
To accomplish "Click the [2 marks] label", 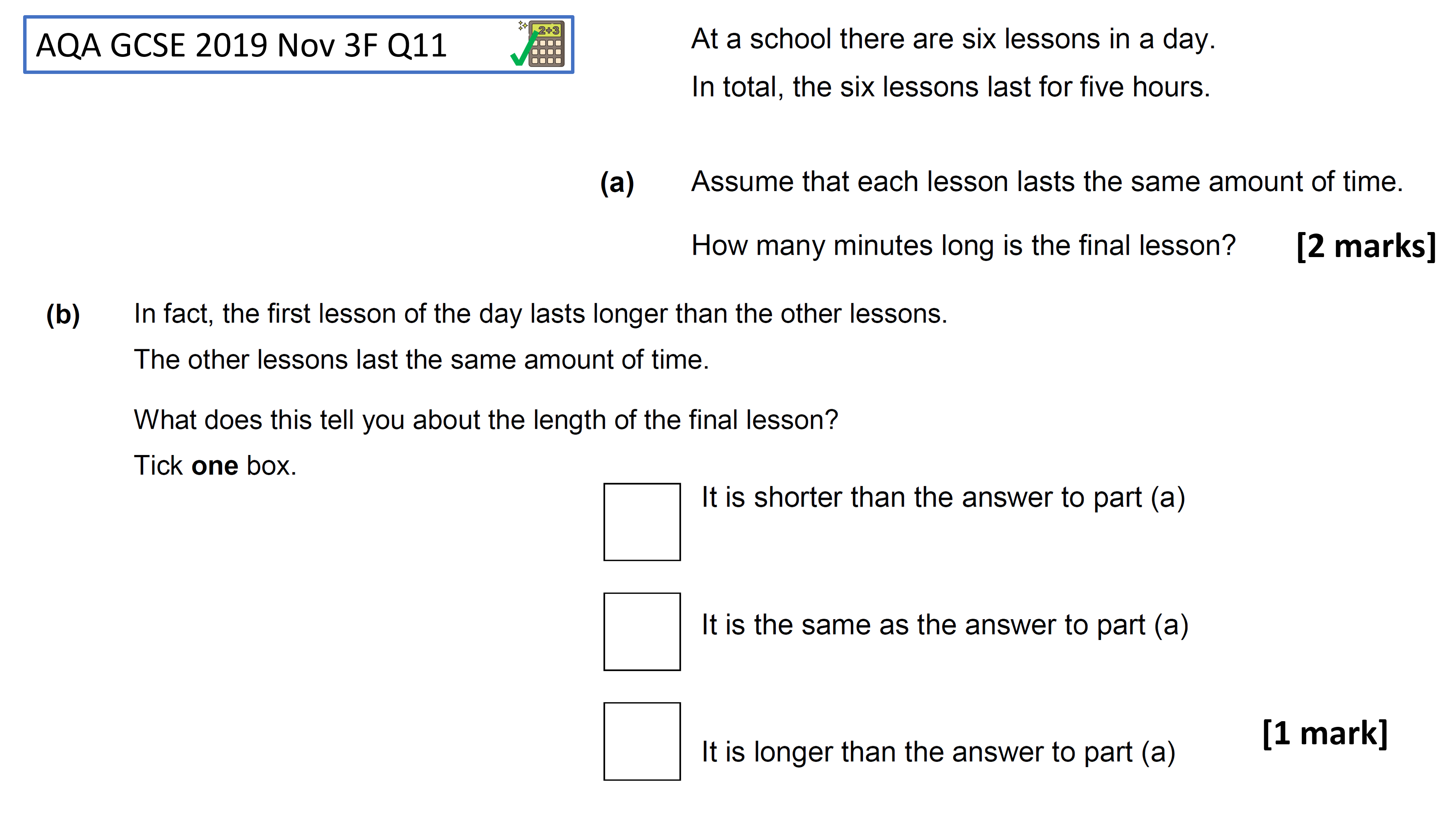I will (x=1366, y=246).
